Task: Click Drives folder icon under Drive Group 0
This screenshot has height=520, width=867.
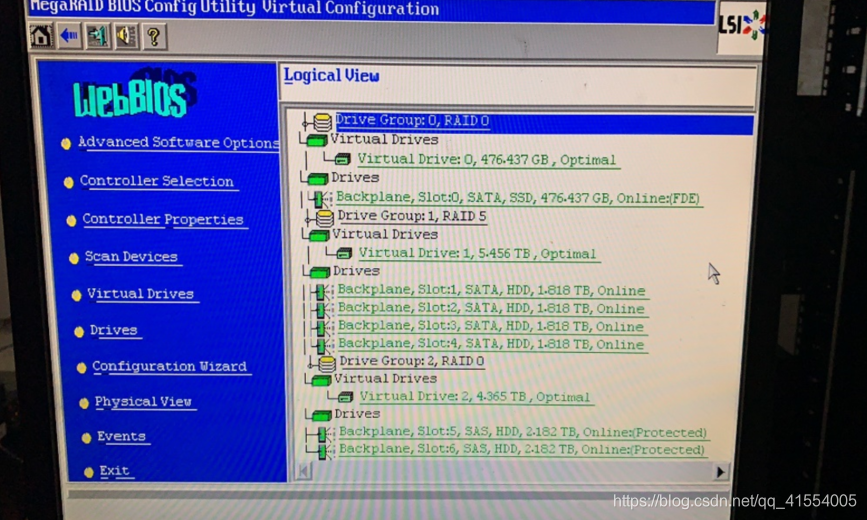Action: (x=318, y=179)
